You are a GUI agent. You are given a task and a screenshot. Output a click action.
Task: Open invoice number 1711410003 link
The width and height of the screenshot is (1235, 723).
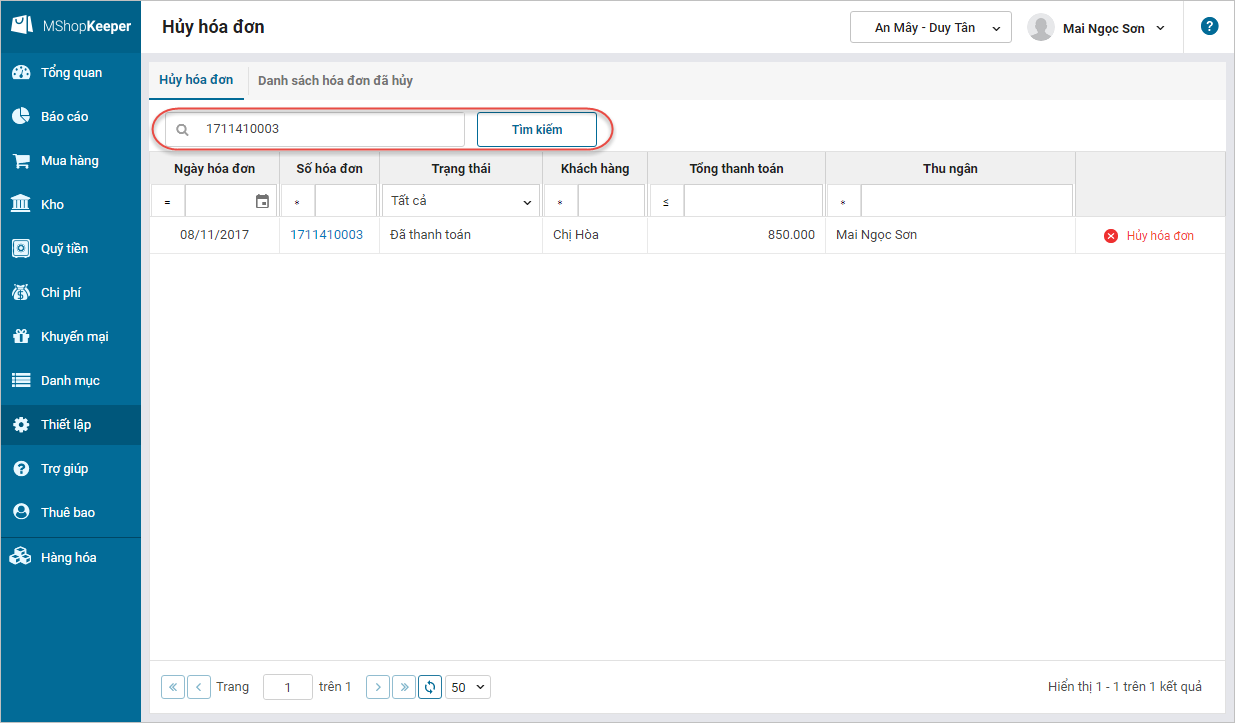(327, 235)
